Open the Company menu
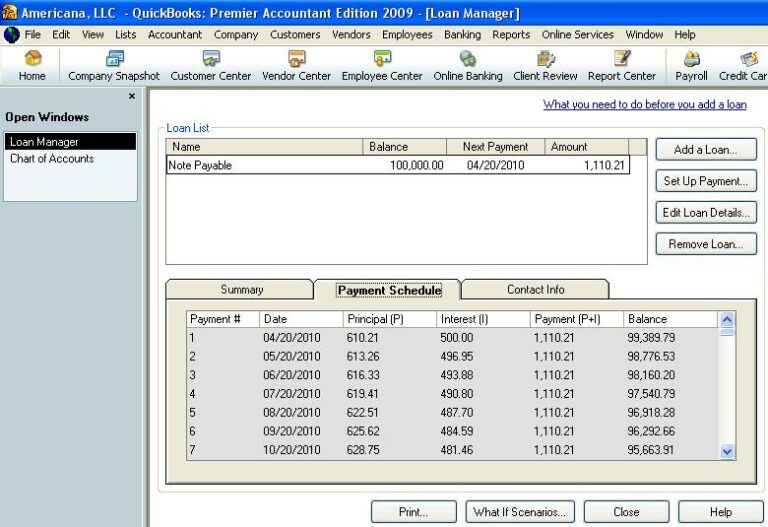768x527 pixels. pyautogui.click(x=236, y=35)
